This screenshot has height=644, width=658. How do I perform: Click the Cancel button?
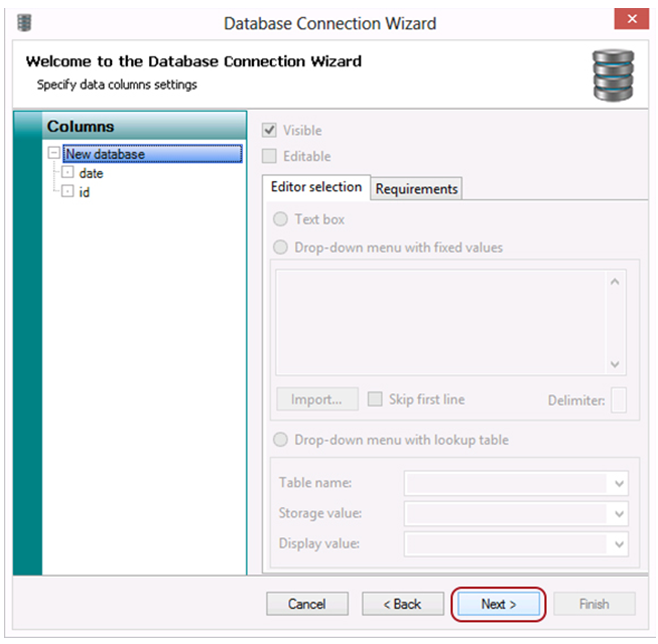coord(307,604)
